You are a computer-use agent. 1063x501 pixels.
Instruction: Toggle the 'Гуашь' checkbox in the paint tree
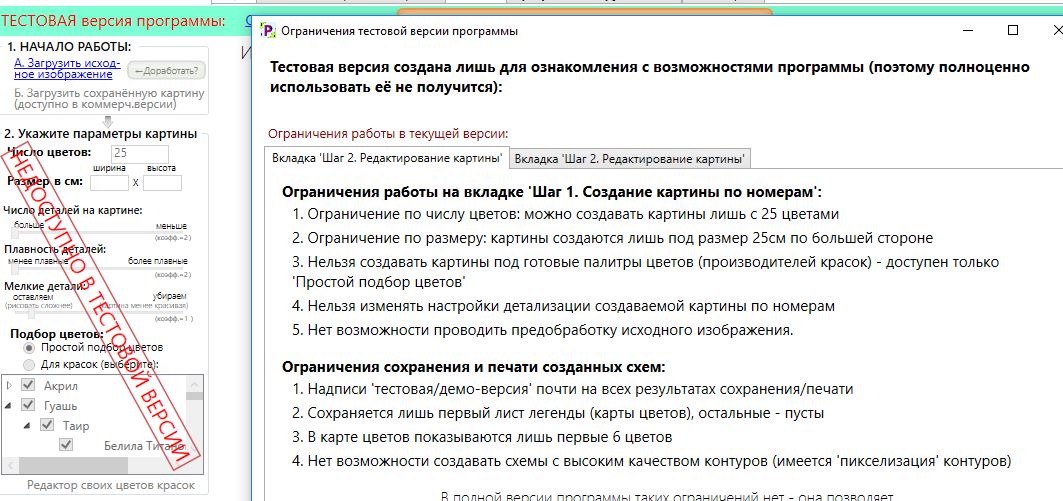[x=28, y=405]
